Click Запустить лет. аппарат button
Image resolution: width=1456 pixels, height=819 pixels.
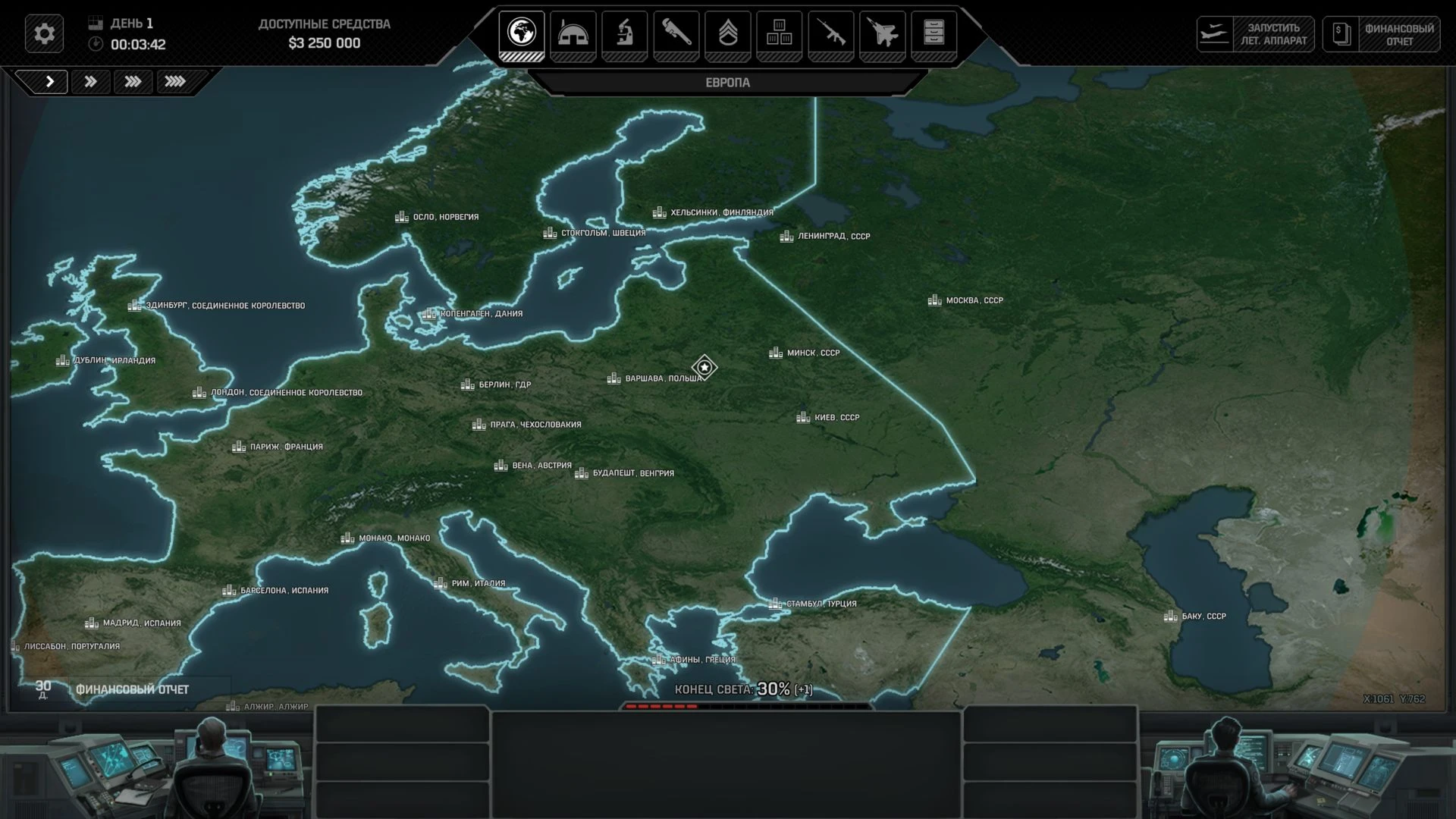[1255, 34]
